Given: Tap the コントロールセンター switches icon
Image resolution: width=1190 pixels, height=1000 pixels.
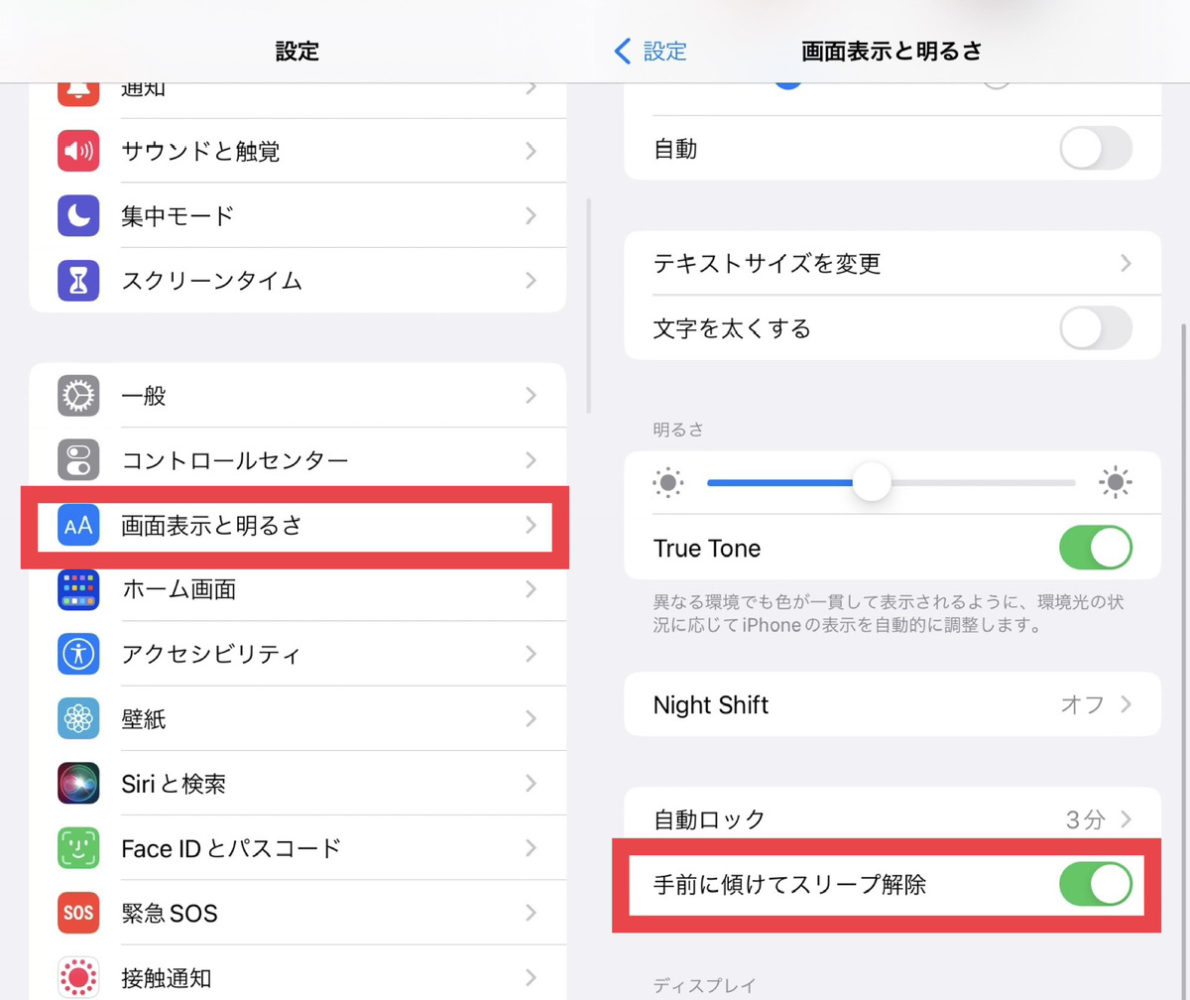Looking at the screenshot, I should click(78, 460).
